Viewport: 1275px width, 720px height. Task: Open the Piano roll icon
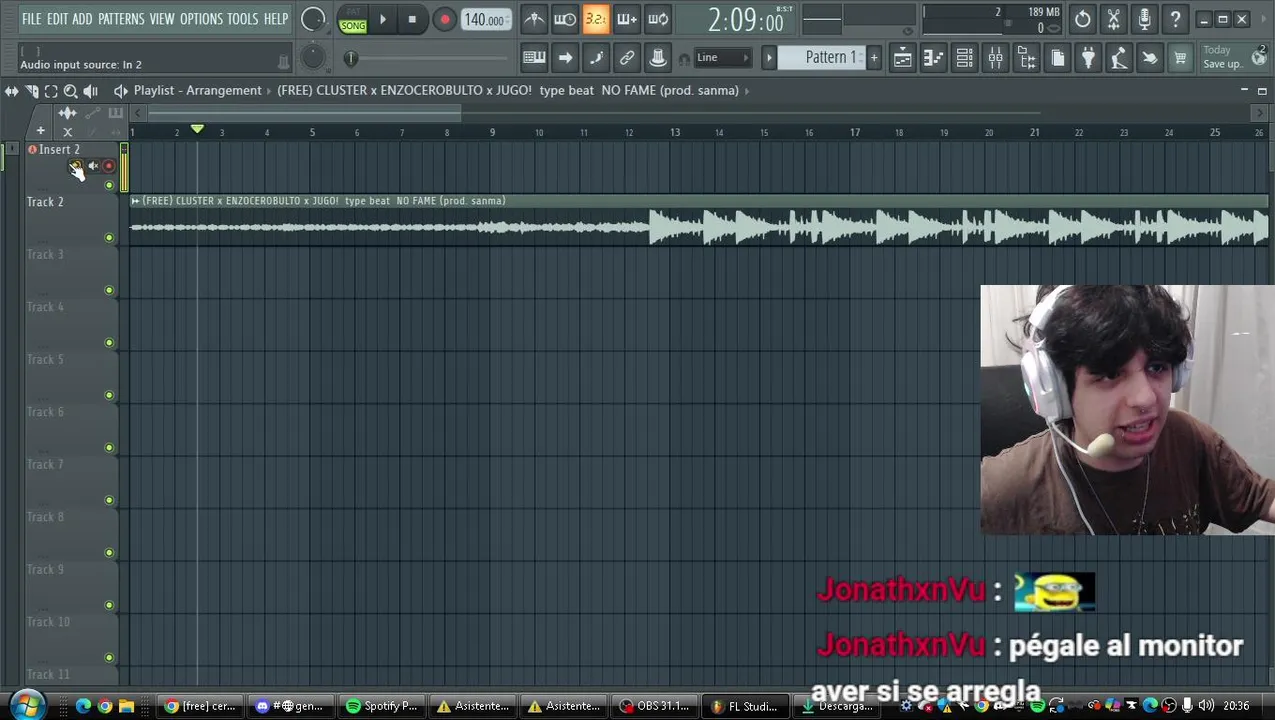pyautogui.click(x=933, y=58)
